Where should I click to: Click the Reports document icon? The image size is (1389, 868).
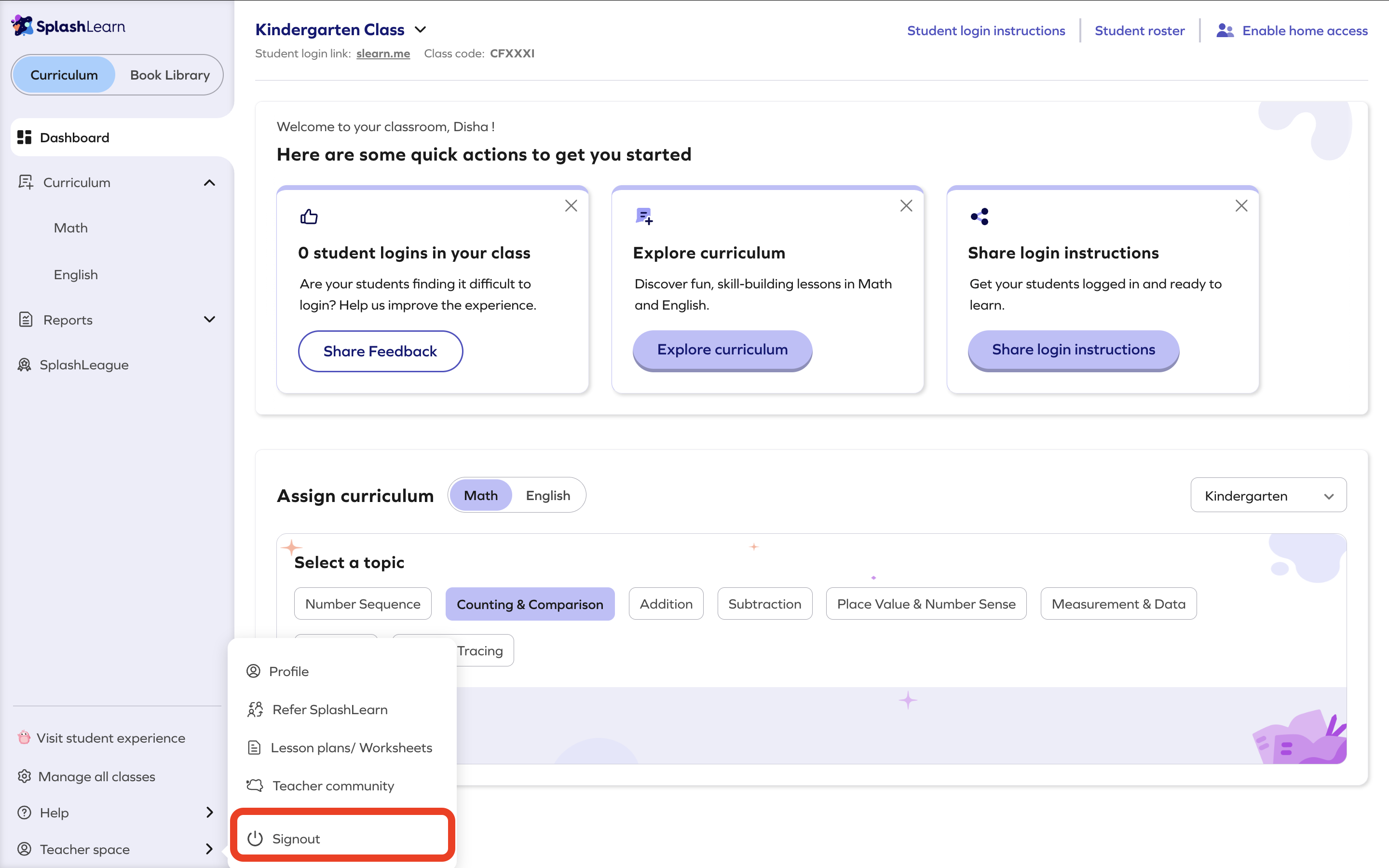pos(25,319)
